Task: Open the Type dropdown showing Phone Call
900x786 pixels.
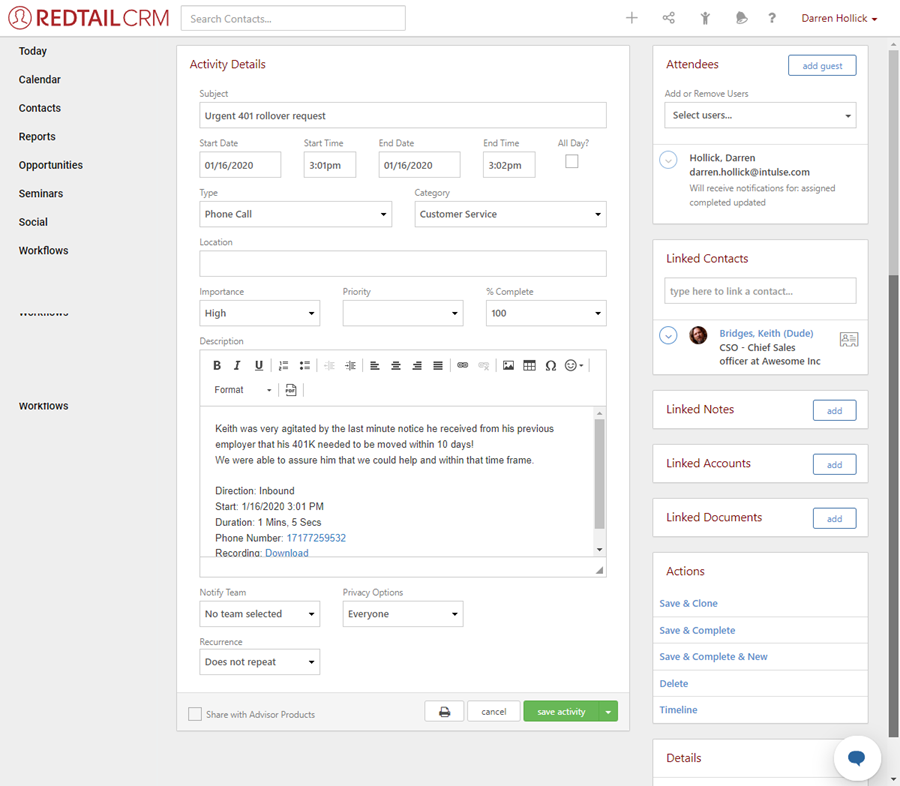Action: click(296, 214)
